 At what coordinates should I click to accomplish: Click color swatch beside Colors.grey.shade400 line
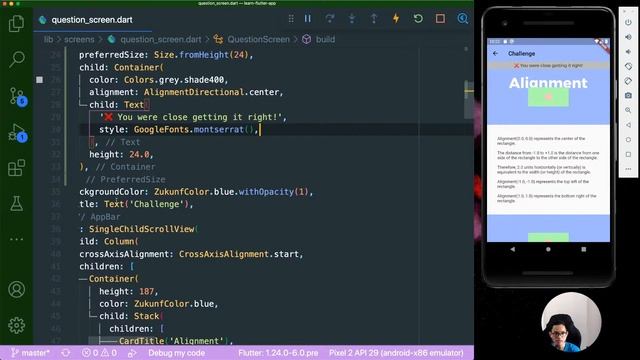39,80
